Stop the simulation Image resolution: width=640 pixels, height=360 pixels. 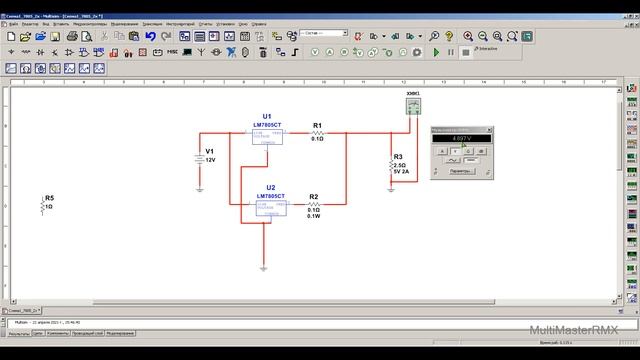[x=465, y=52]
